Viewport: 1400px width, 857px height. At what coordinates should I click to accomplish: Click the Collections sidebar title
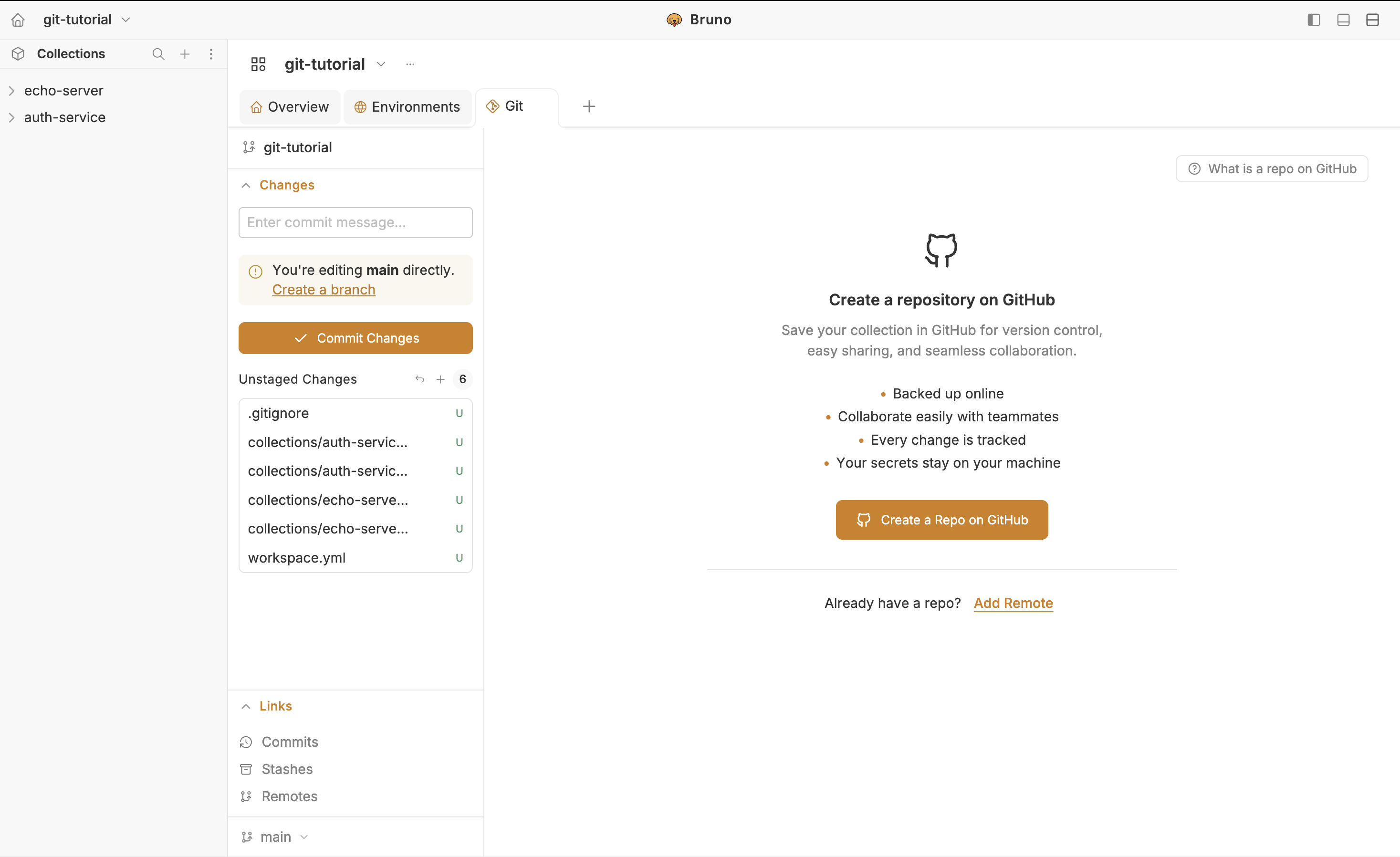71,54
